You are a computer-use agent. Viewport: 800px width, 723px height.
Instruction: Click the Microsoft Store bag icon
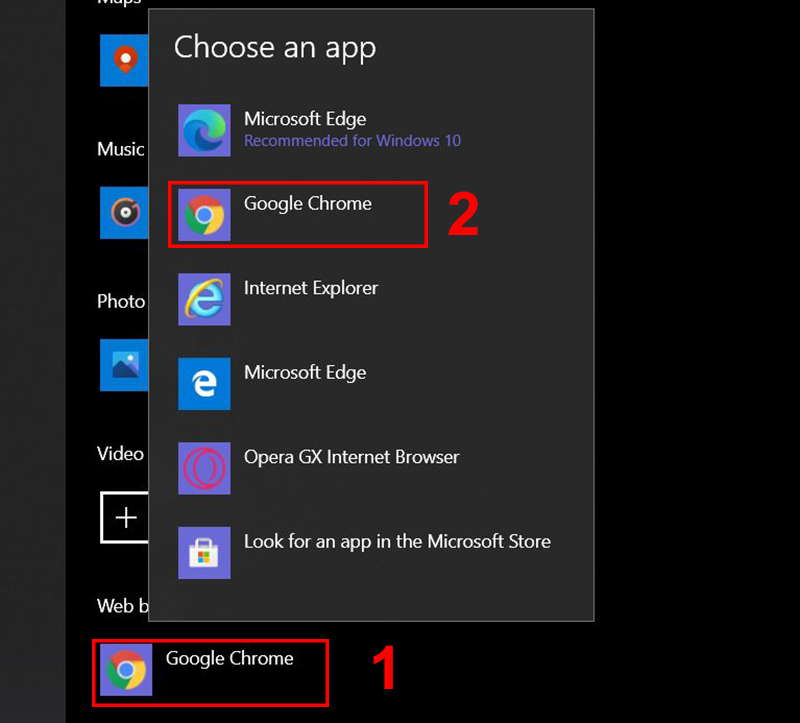click(x=204, y=553)
